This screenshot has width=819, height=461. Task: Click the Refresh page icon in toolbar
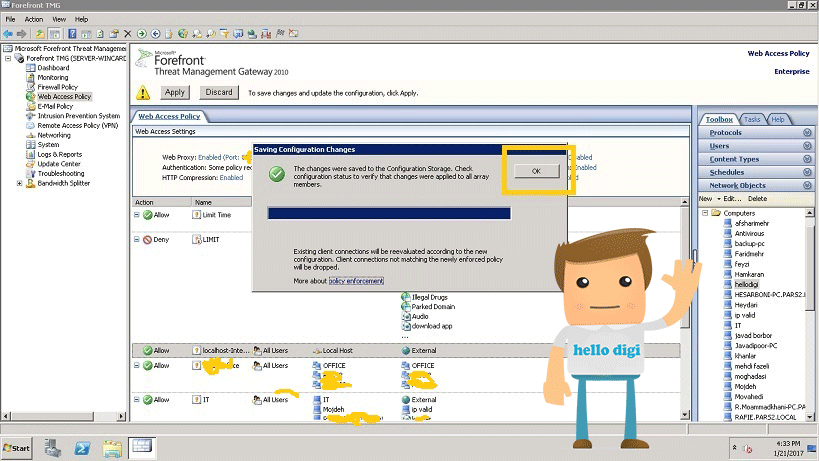[100, 34]
